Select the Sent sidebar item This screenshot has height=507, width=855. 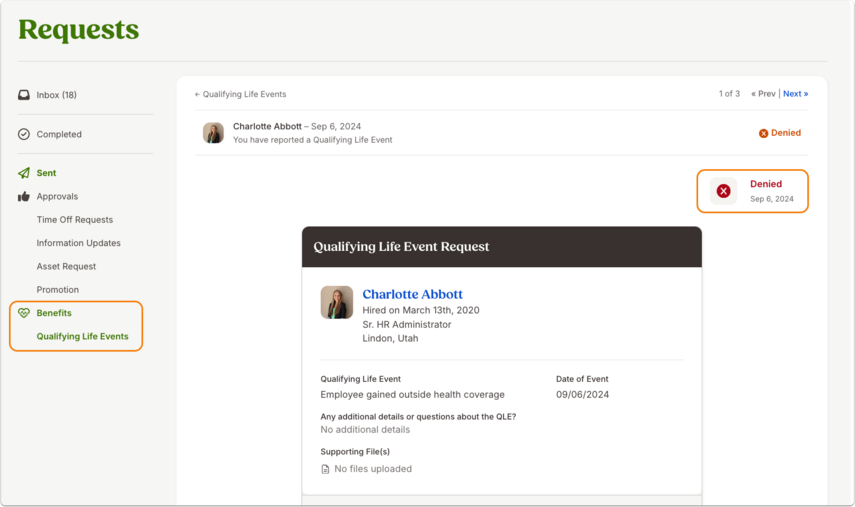pos(46,173)
